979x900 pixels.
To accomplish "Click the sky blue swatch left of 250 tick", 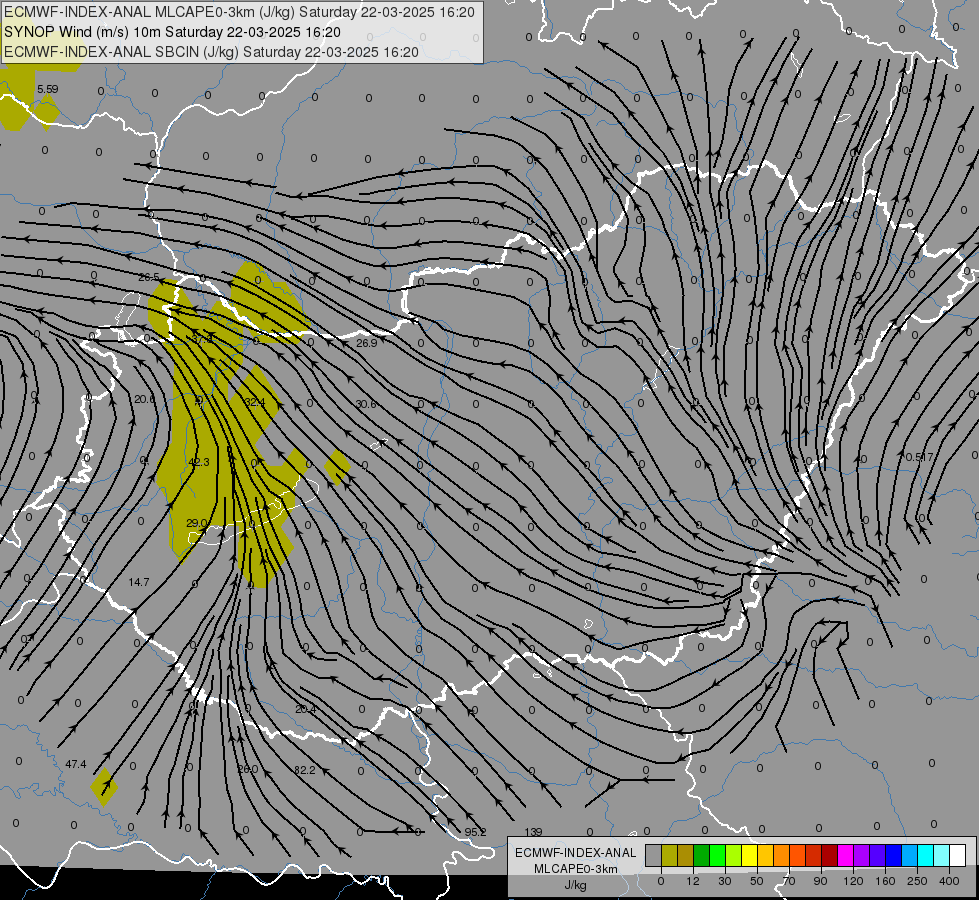I will (910, 855).
